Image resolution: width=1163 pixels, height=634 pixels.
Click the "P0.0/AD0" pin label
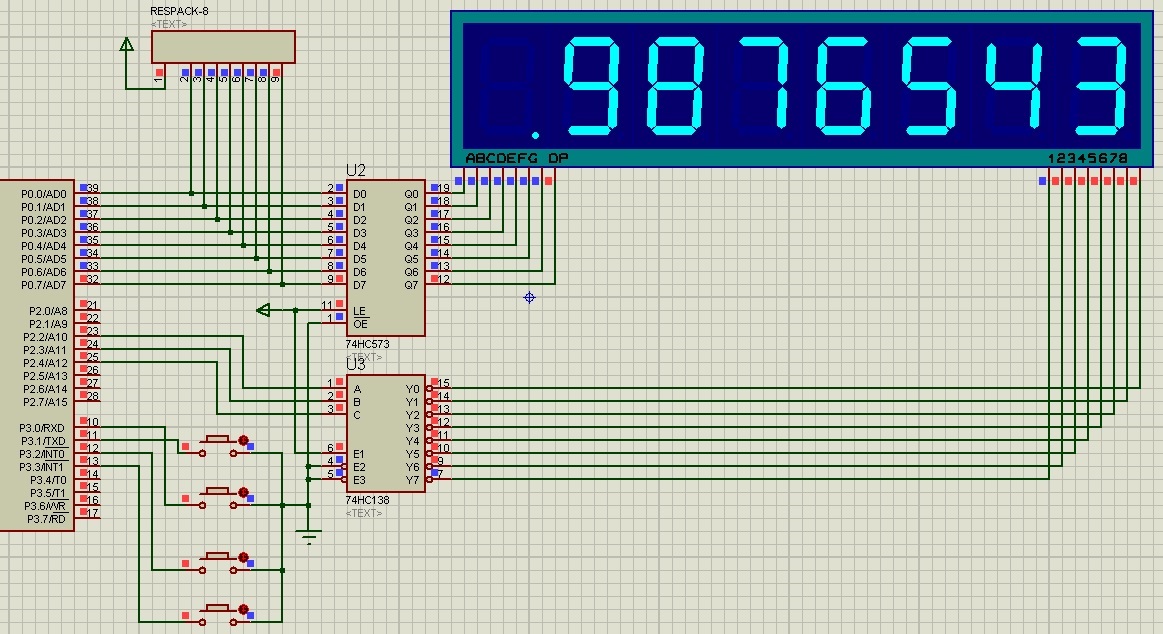pyautogui.click(x=44, y=194)
